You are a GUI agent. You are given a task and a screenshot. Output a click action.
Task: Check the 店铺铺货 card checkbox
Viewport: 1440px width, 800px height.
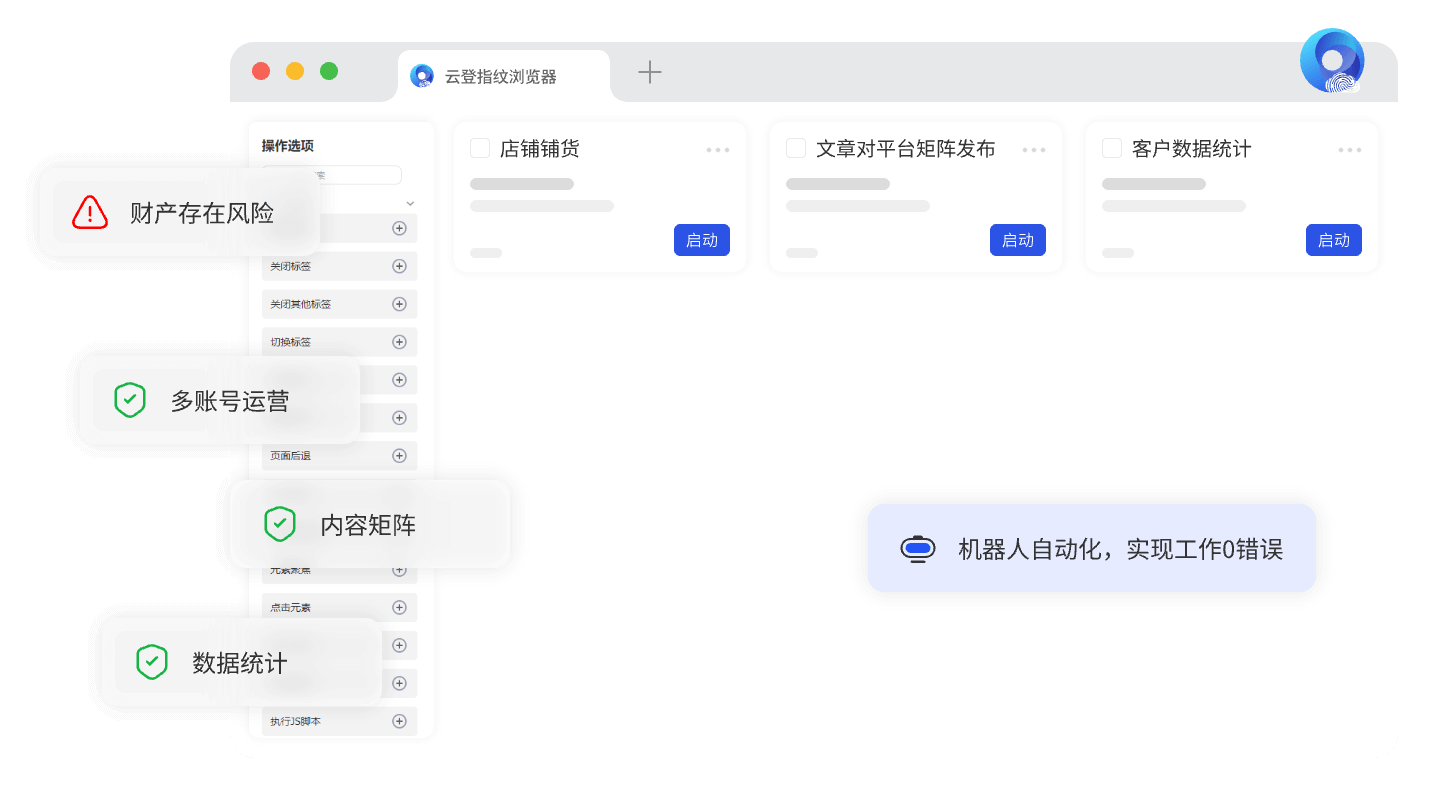tap(479, 147)
